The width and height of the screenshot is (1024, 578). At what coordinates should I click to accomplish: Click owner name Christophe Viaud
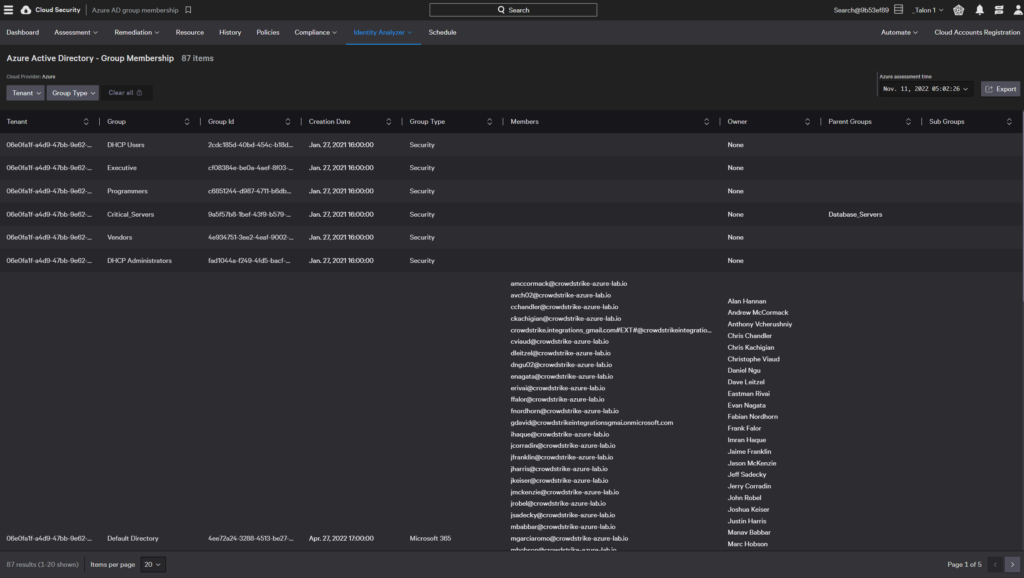pyautogui.click(x=754, y=359)
